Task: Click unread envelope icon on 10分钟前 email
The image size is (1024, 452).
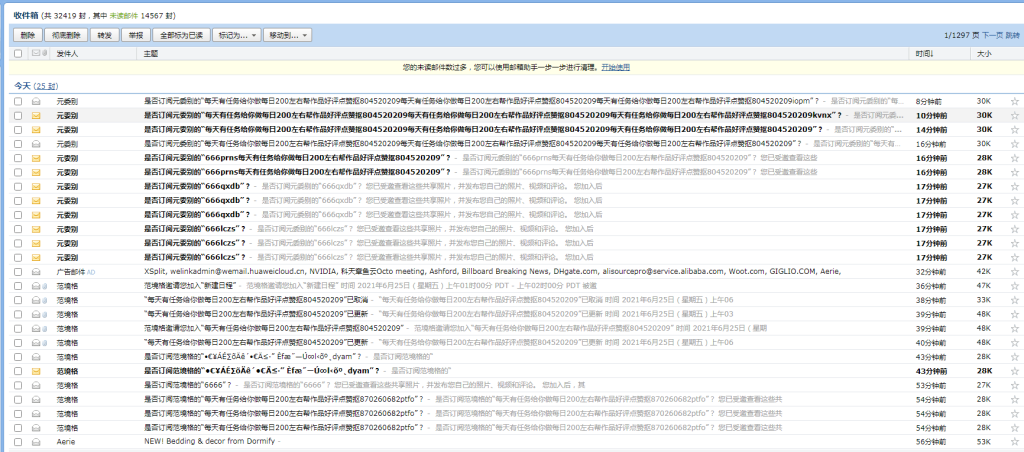Action: click(36, 115)
